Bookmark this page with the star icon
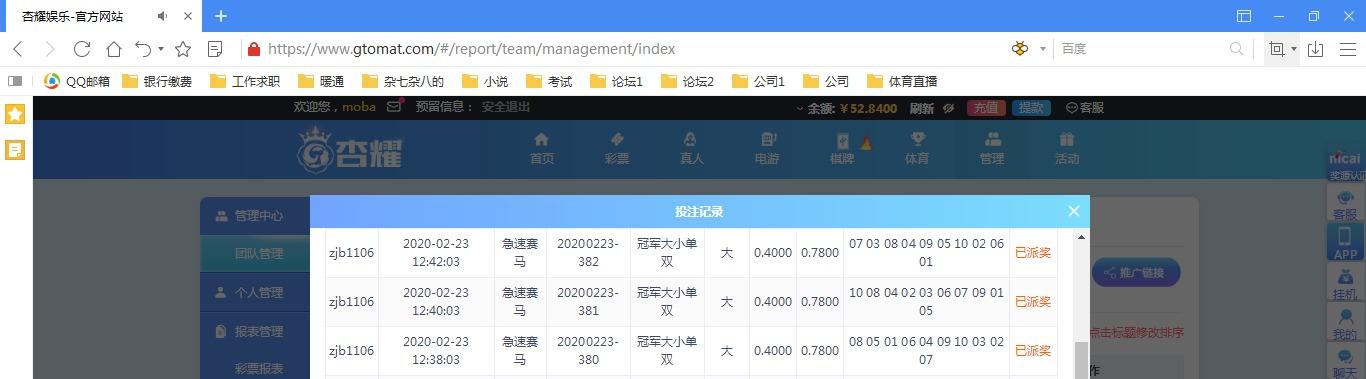 (x=183, y=49)
